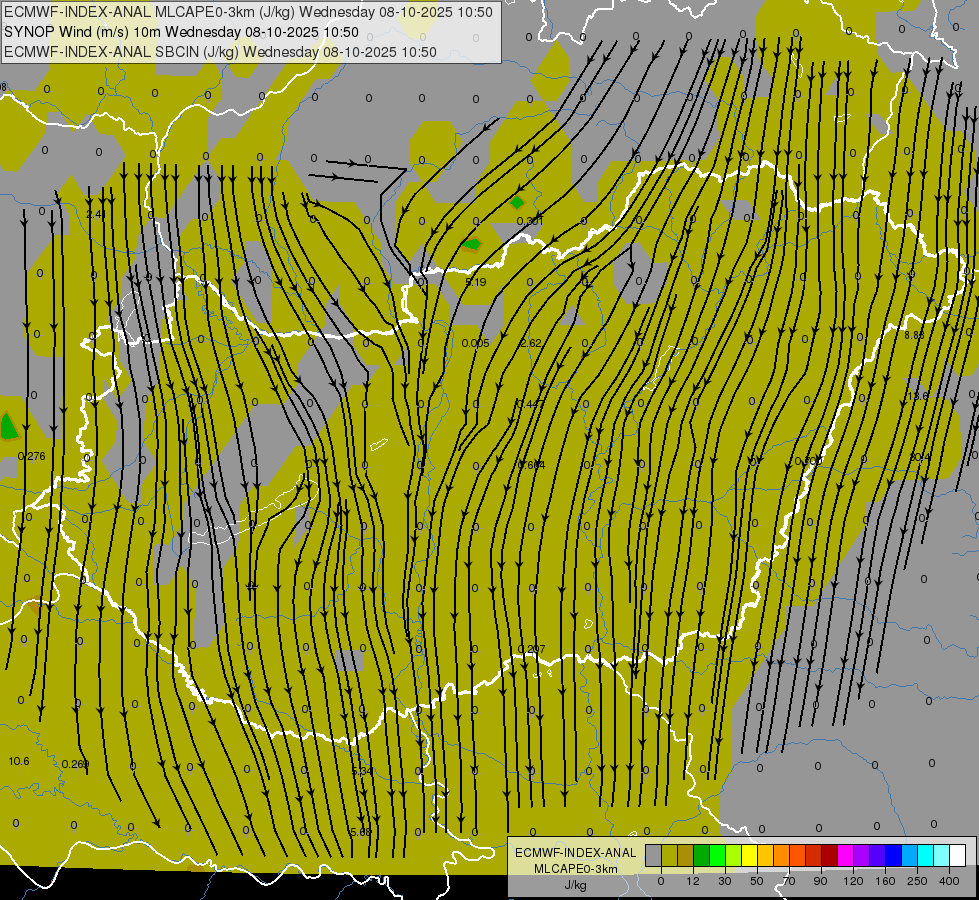This screenshot has height=900, width=979.
Task: Click the pure blue legend swatch
Action: click(893, 855)
